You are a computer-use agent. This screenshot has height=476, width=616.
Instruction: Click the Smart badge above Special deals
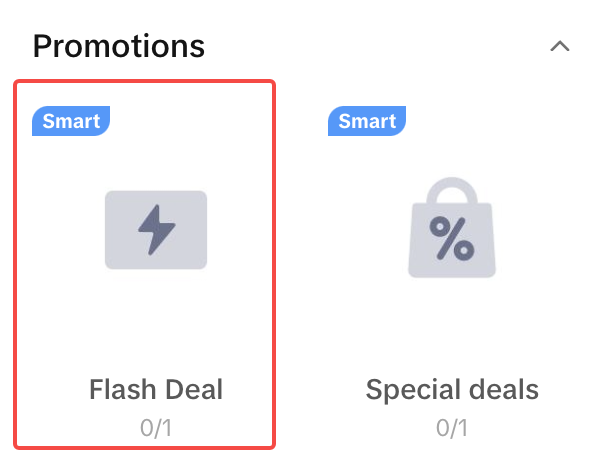367,122
